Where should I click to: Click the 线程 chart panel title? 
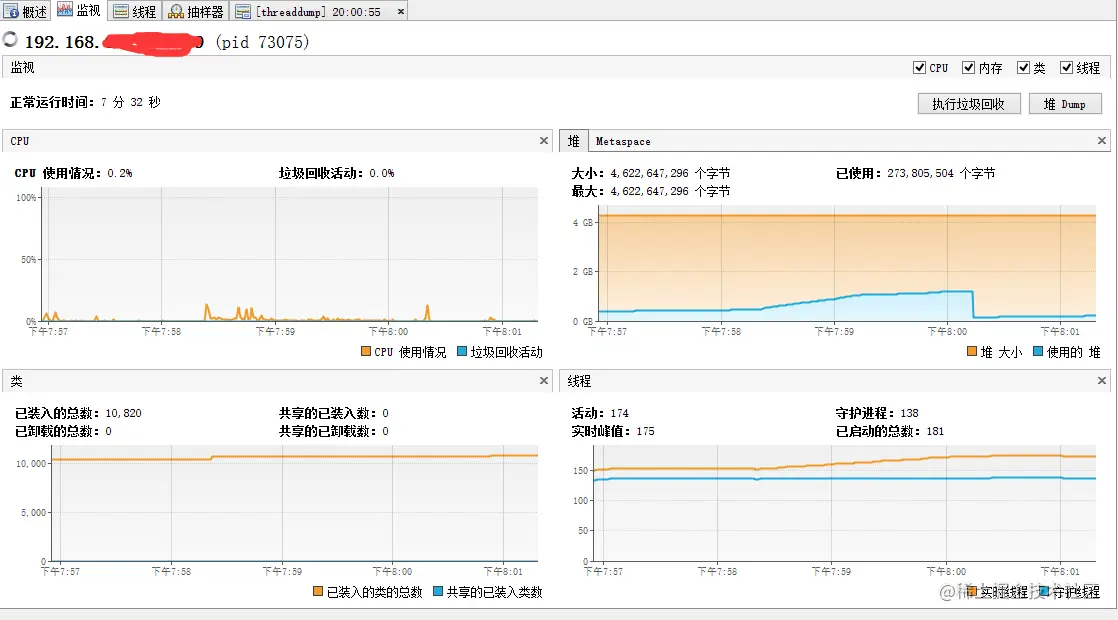(579, 381)
